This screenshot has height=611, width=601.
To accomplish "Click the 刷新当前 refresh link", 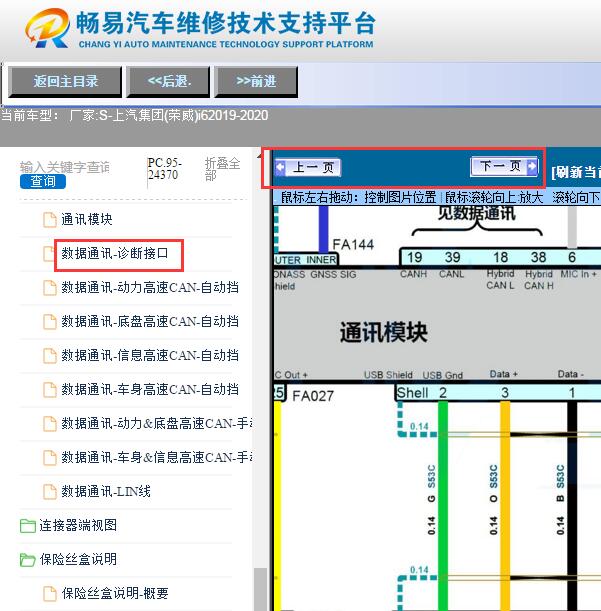I will click(576, 172).
